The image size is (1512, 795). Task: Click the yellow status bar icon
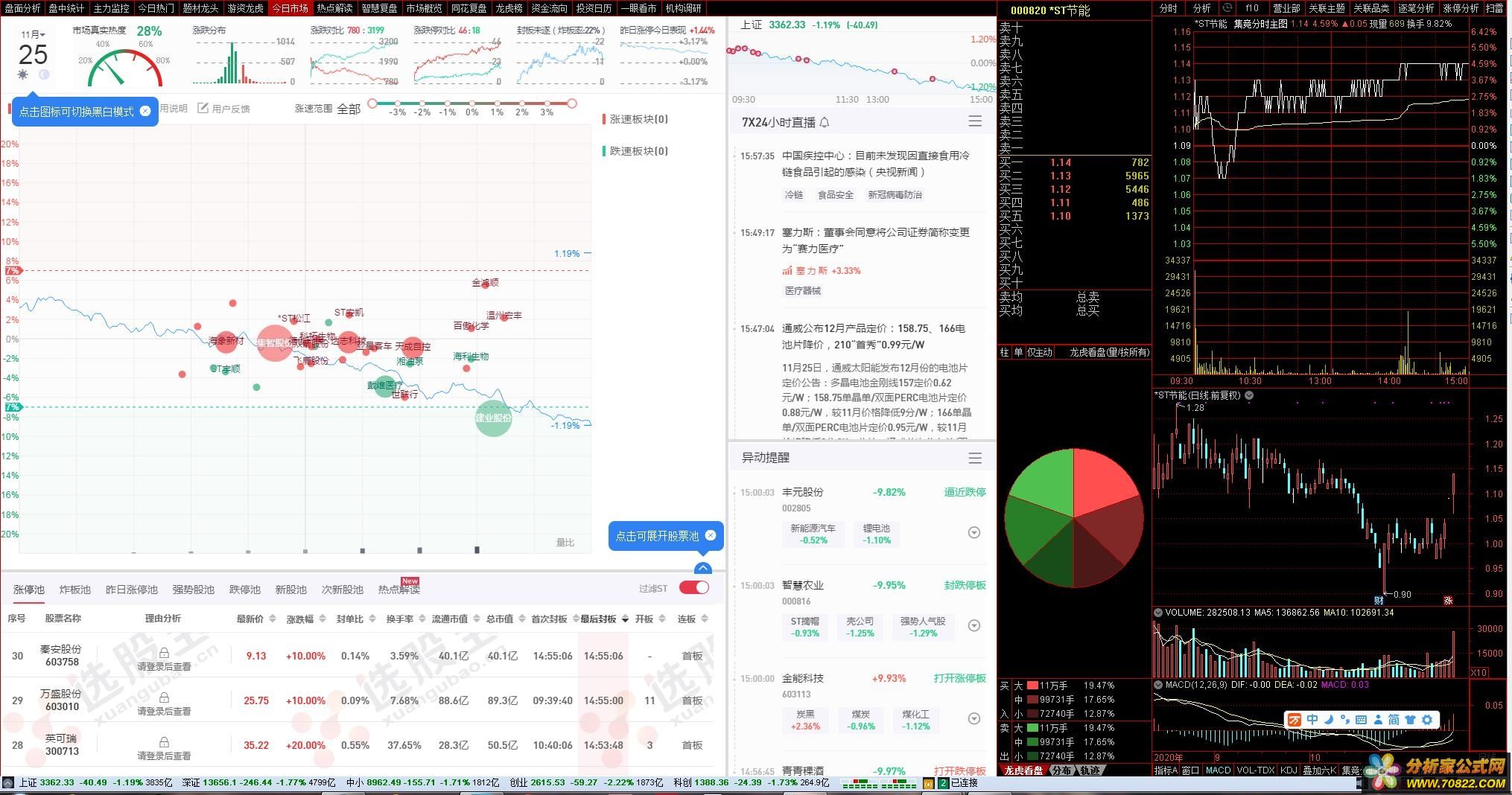pyautogui.click(x=928, y=783)
